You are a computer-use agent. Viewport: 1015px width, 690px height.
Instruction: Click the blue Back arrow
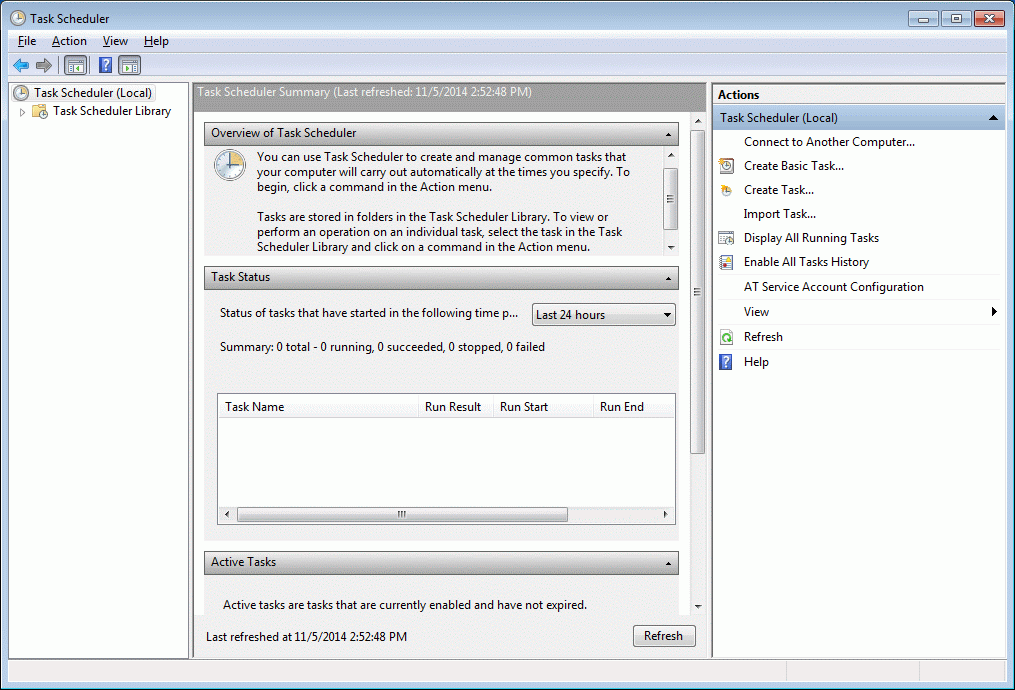(20, 64)
